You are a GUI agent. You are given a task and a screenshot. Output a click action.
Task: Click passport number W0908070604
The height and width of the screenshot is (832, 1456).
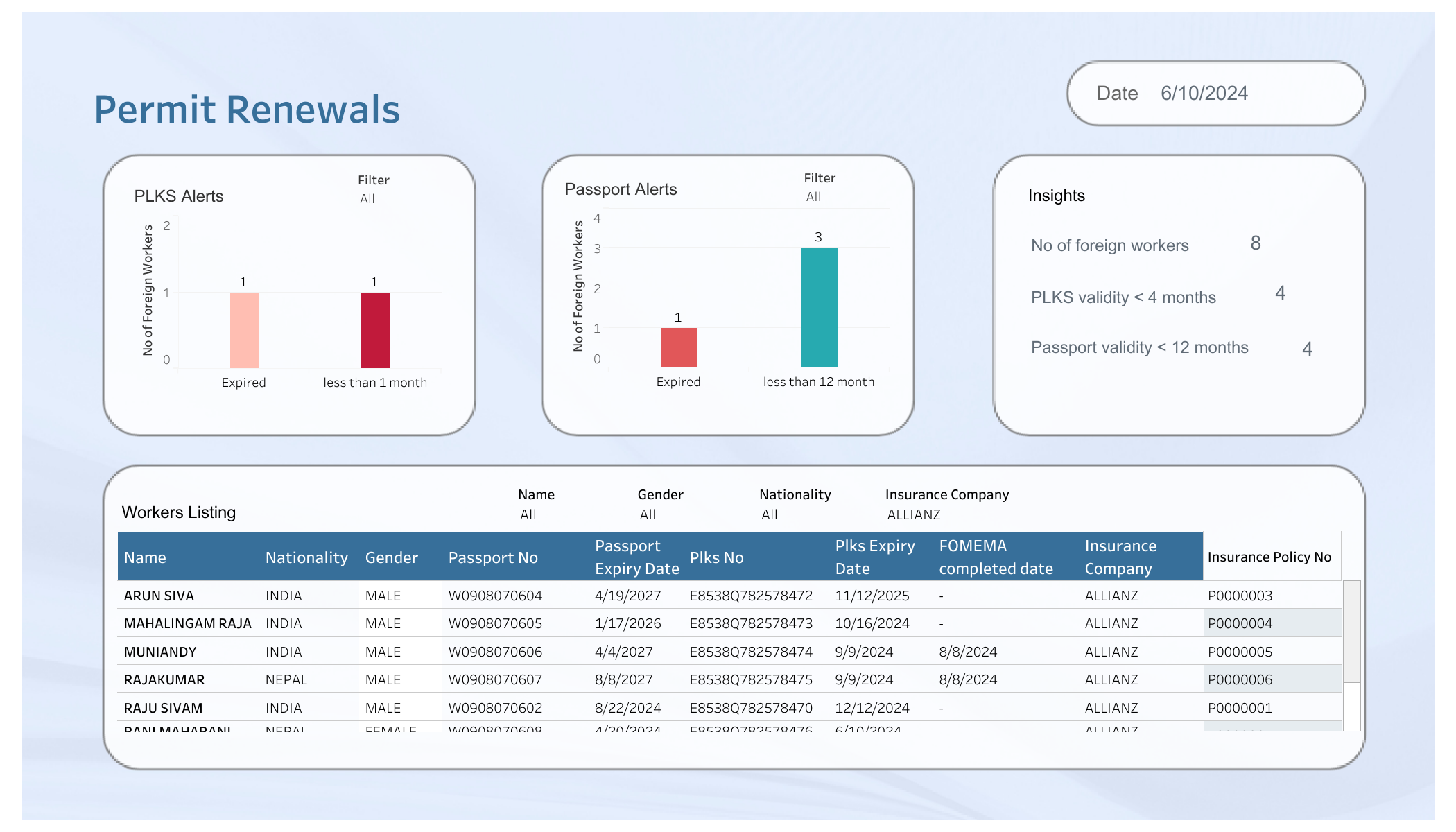tap(495, 596)
